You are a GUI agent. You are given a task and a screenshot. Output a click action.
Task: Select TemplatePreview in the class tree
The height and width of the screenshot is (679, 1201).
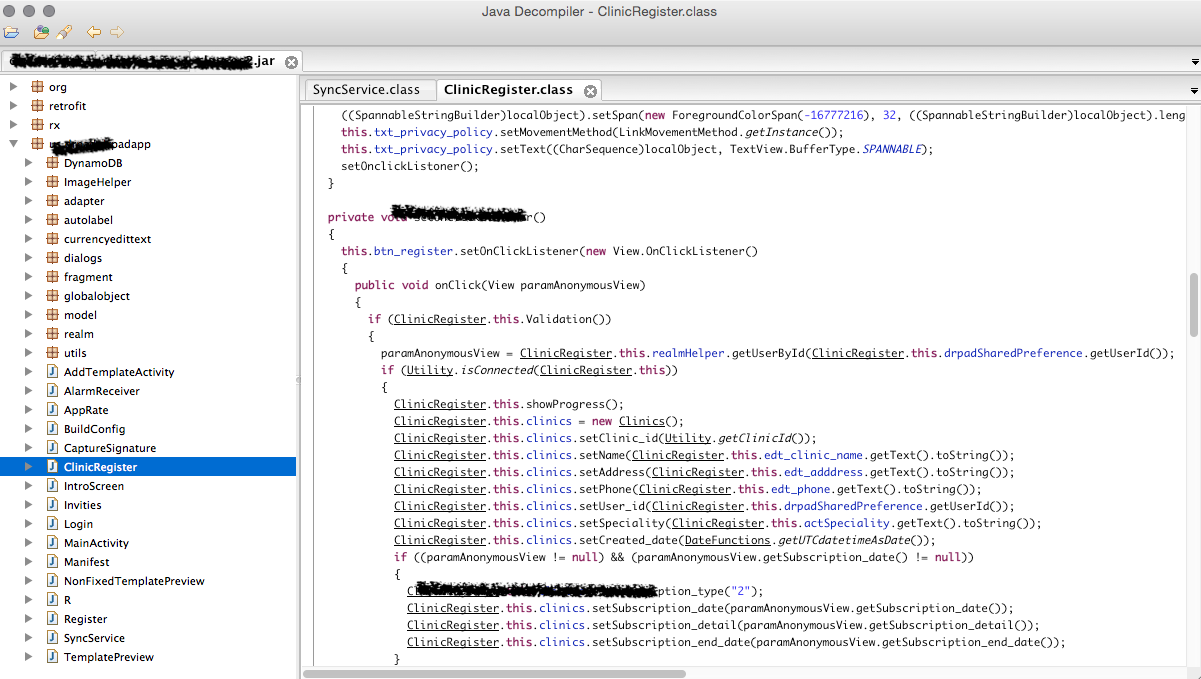(108, 657)
